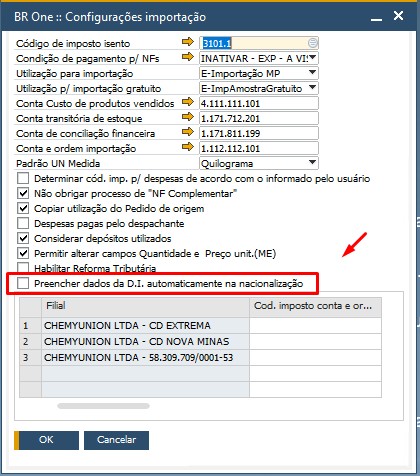Uncheck Copiar utilização do Pedido de origem

pos(23,208)
